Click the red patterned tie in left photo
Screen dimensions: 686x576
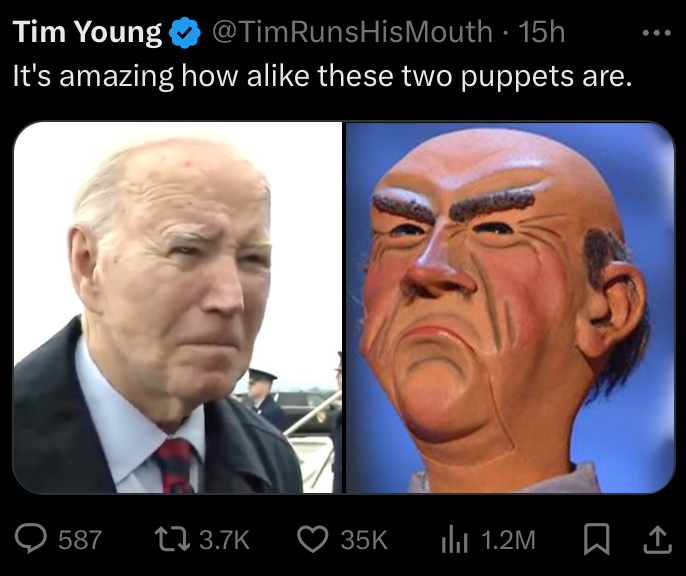175,466
